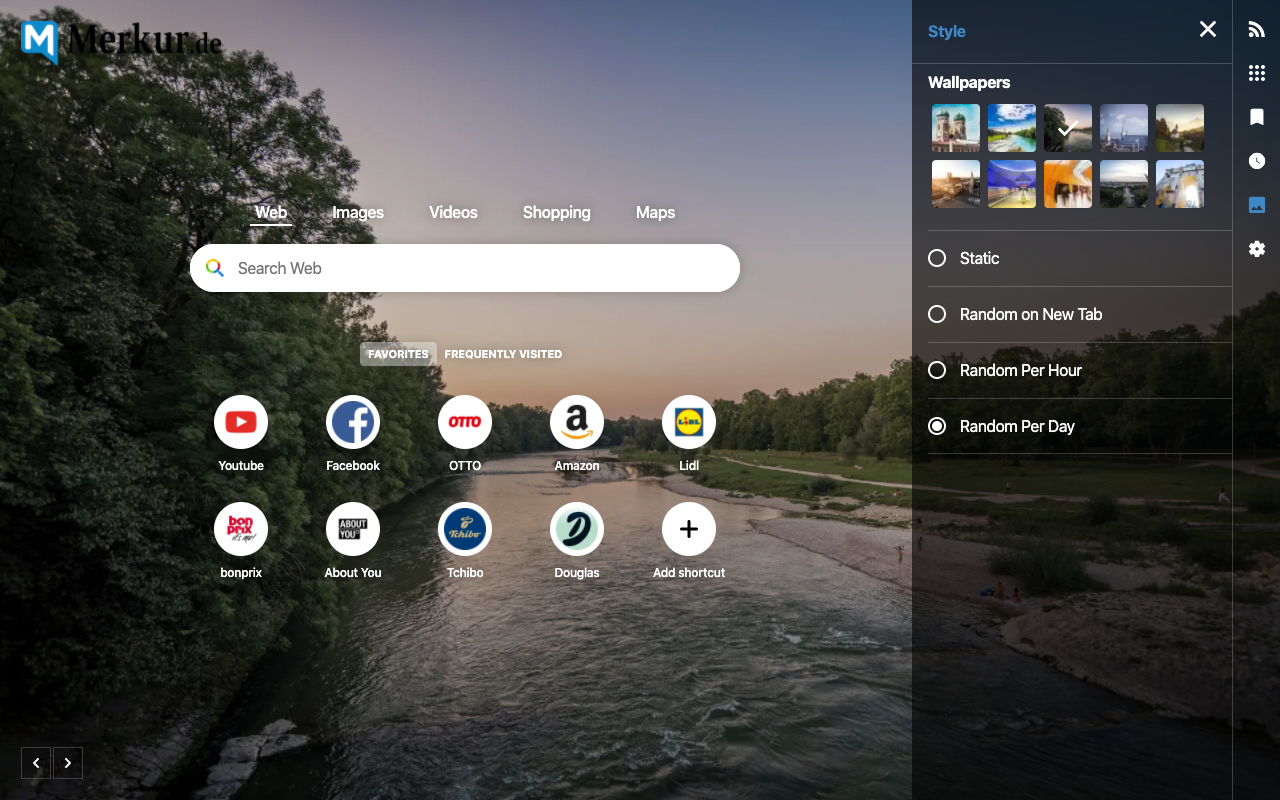Choose the twin-tower church wallpaper thumbnail
The height and width of the screenshot is (800, 1280).
click(956, 128)
